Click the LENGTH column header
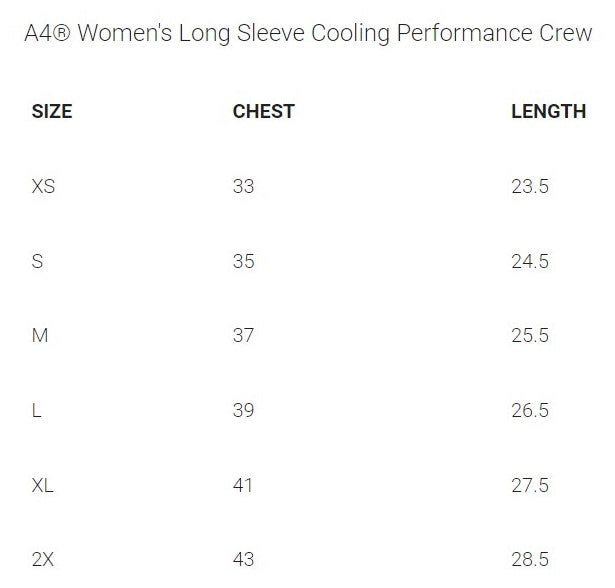615x588 pixels. (548, 111)
